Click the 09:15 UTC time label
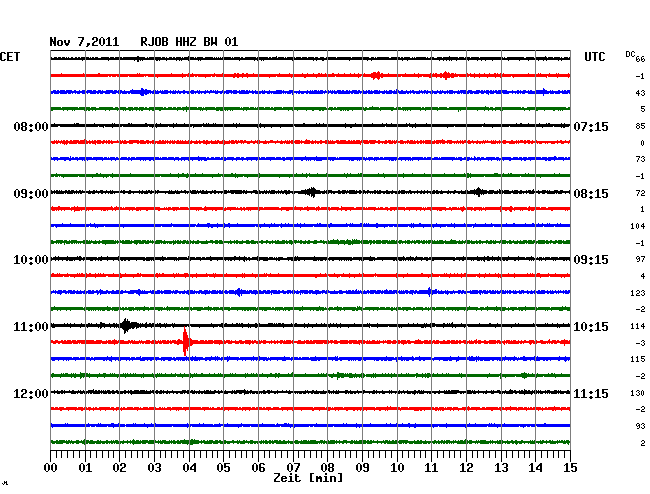650x494 pixels. [x=591, y=260]
